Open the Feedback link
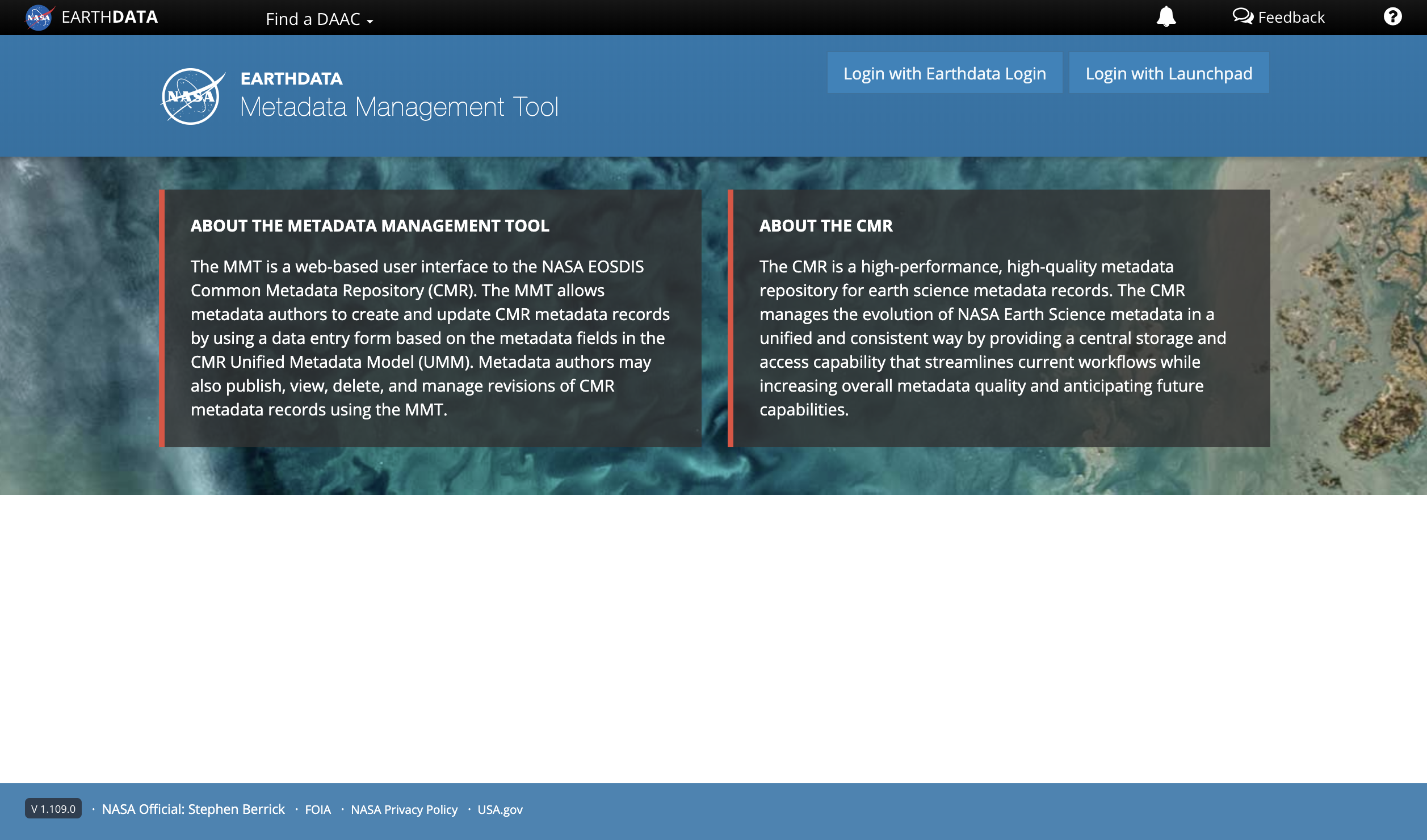The image size is (1427, 840). [1278, 17]
